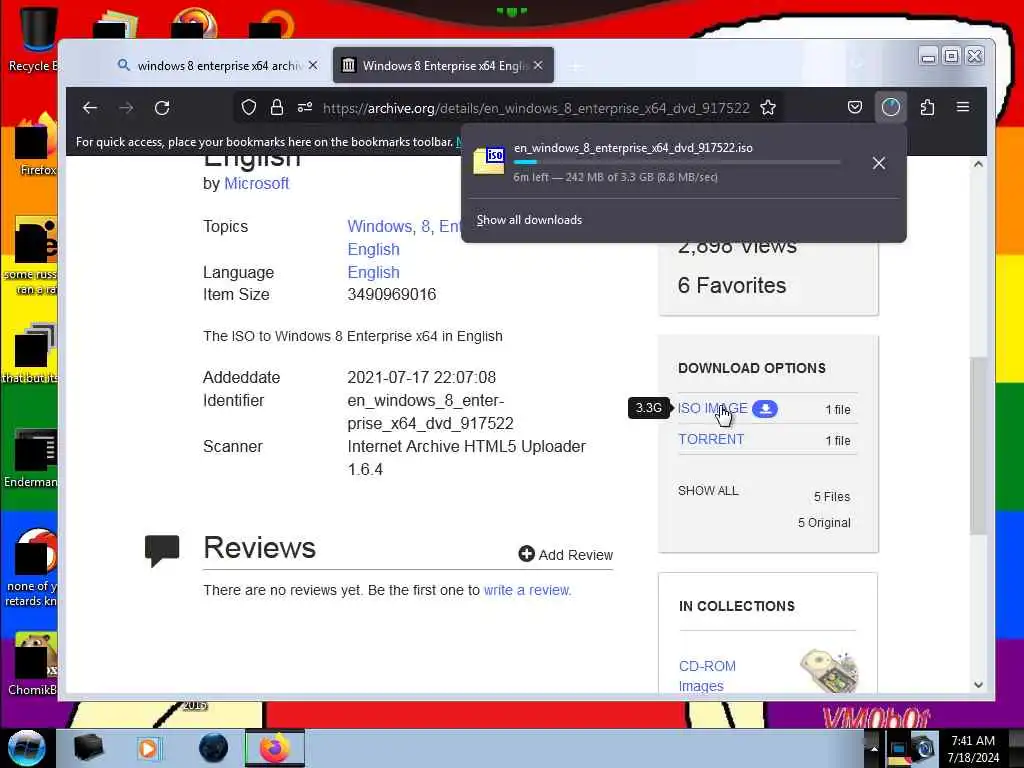Close the search results tab
The height and width of the screenshot is (768, 1024).
[x=313, y=65]
